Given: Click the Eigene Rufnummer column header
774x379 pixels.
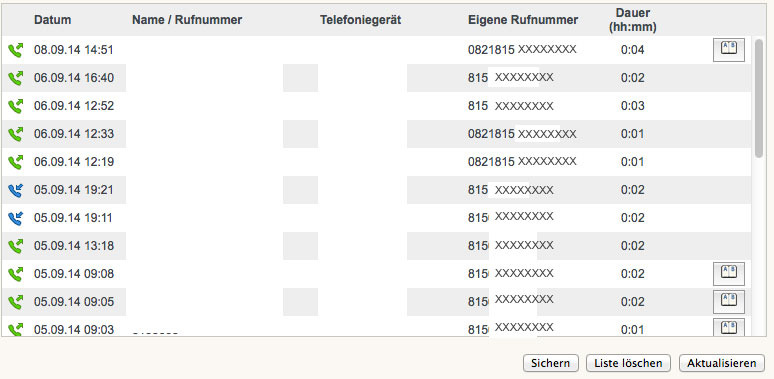Looking at the screenshot, I should pyautogui.click(x=523, y=20).
